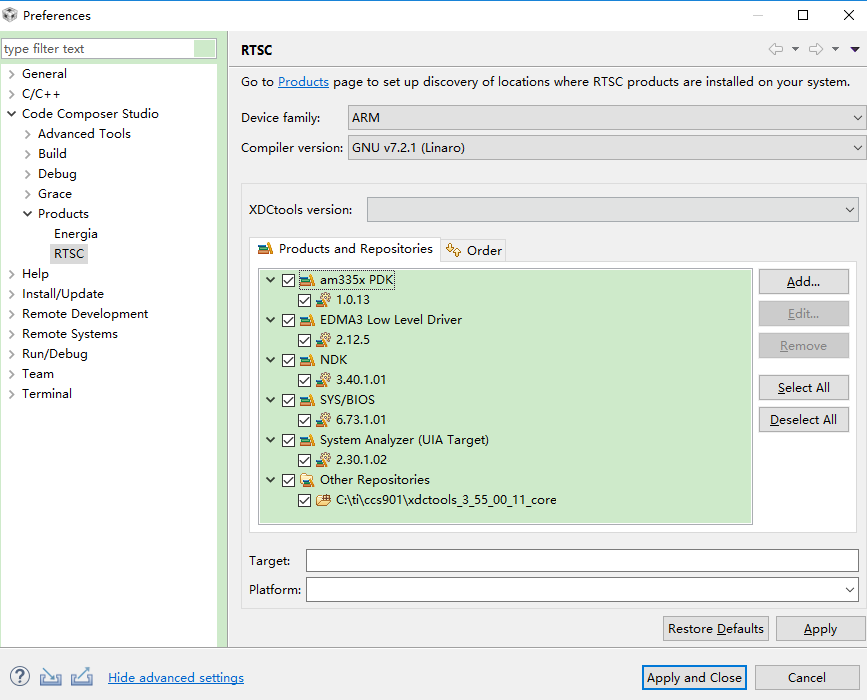
Task: Click the export preferences icon
Action: [82, 677]
